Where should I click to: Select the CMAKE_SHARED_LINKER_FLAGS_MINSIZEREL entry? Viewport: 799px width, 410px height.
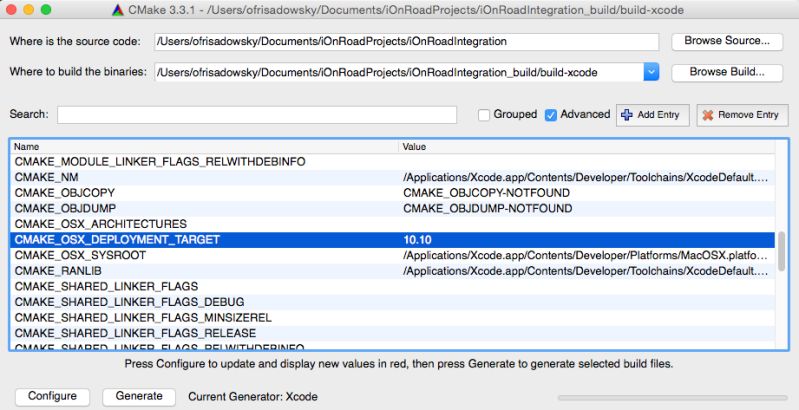tap(392, 318)
